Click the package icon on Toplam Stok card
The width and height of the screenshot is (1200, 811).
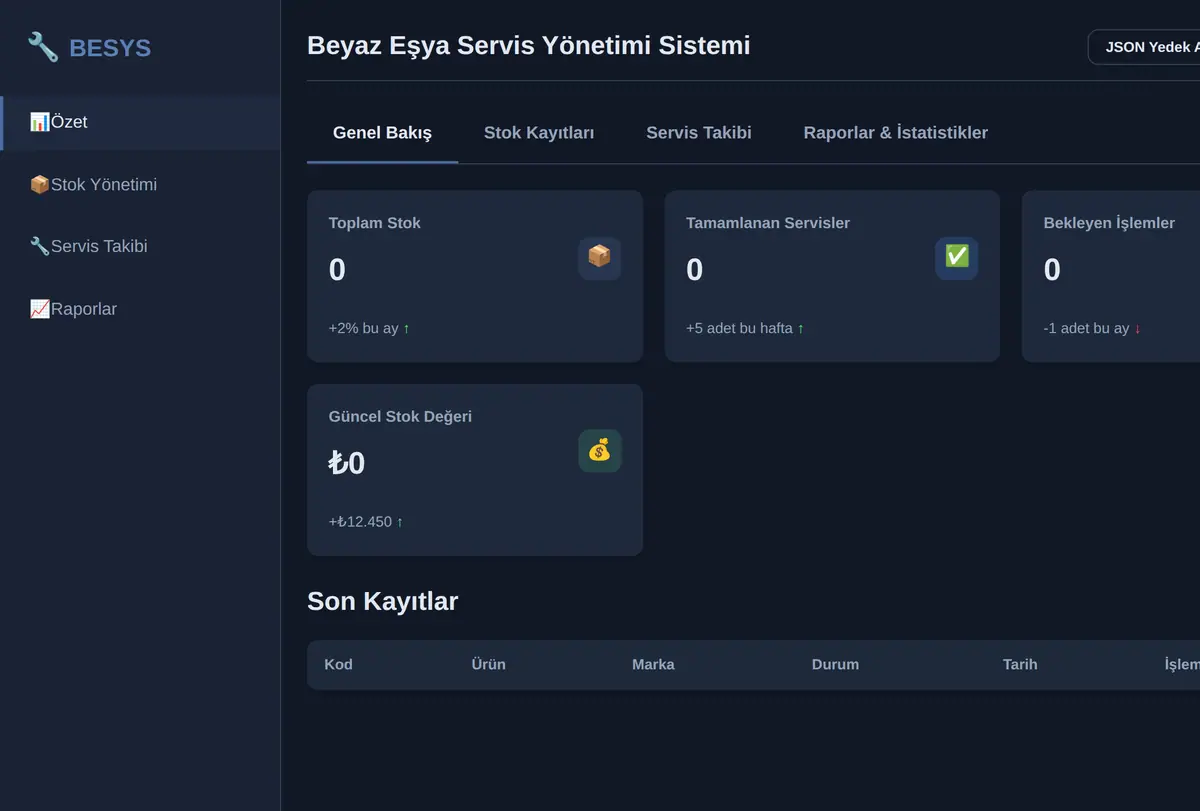(x=600, y=258)
